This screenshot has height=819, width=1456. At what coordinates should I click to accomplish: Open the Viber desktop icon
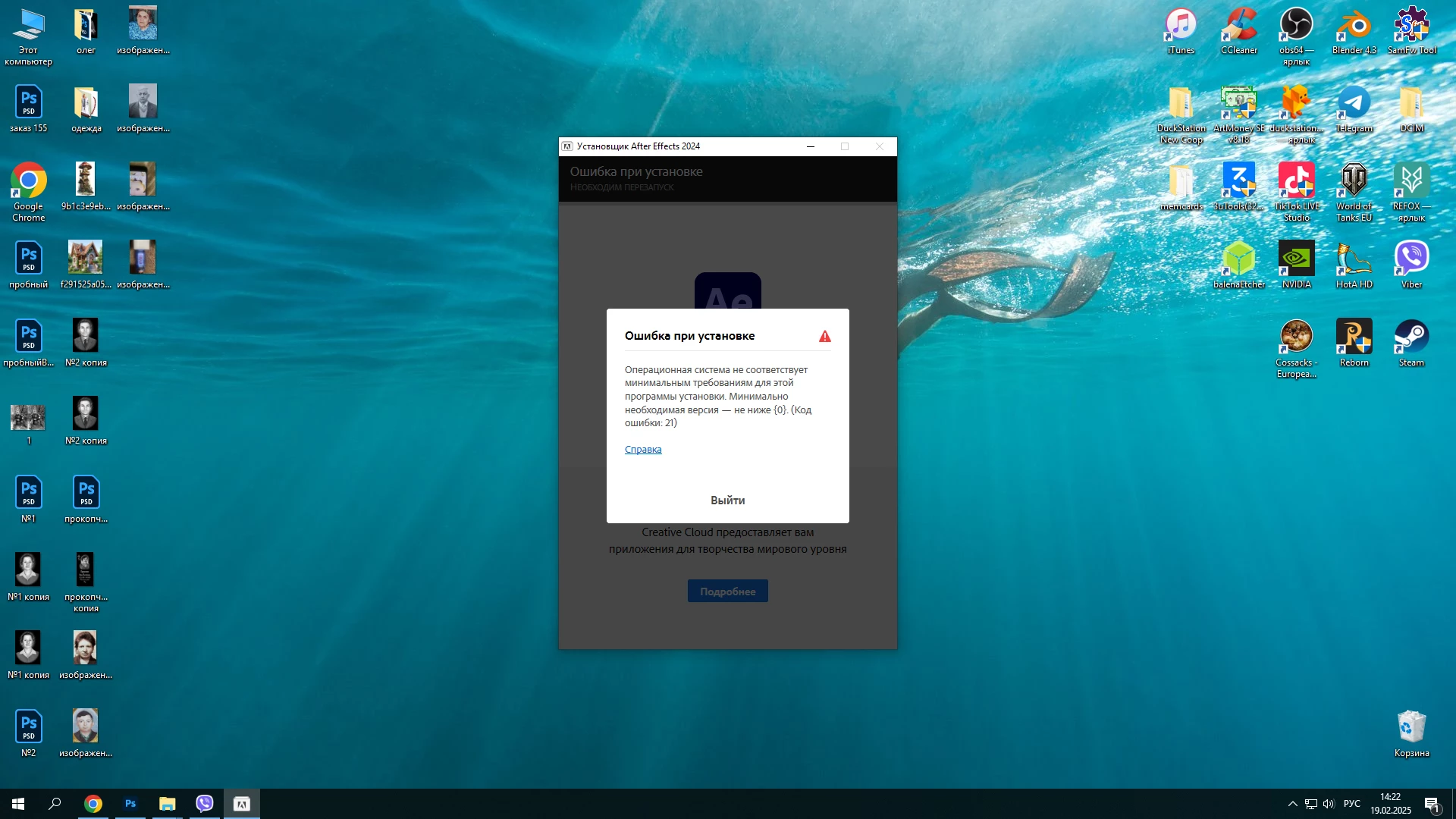1411,263
